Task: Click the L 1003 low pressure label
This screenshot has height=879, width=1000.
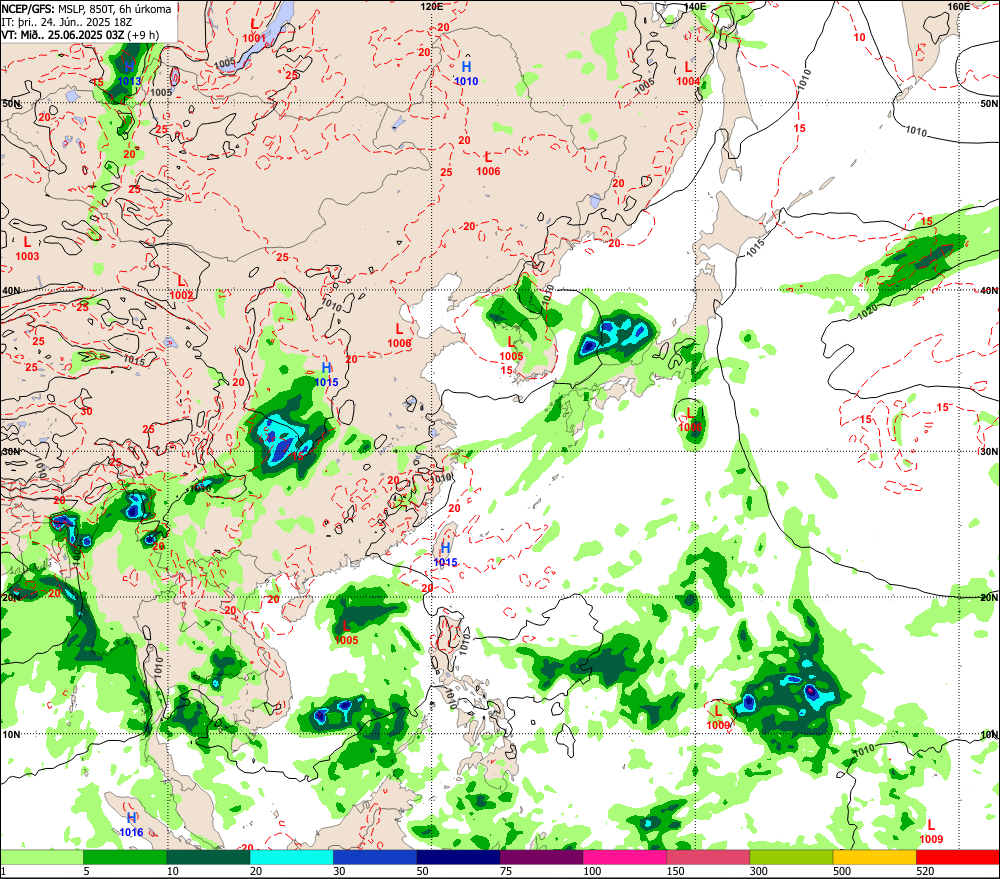Action: [27, 249]
